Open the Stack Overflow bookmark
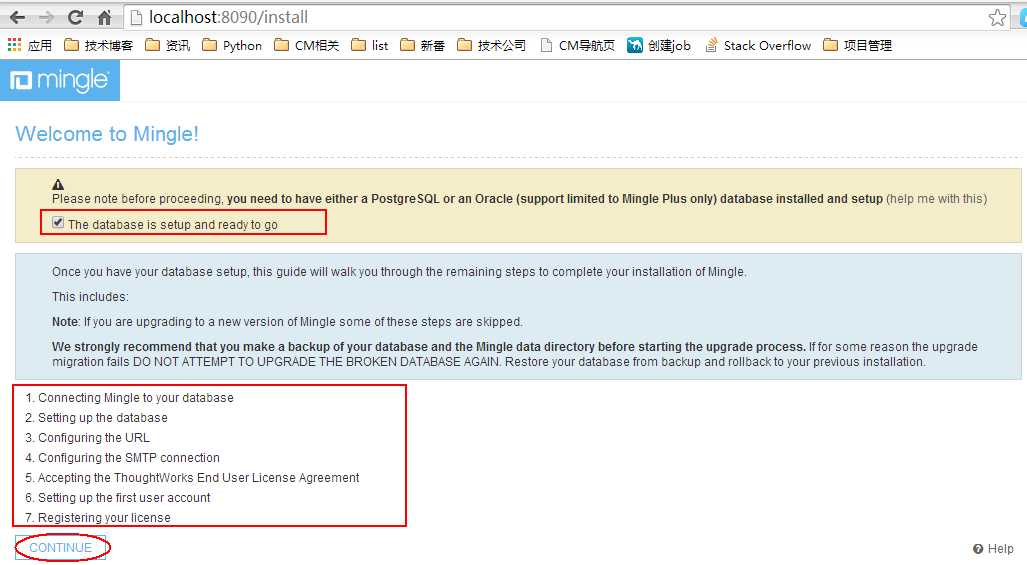Screen dimensions: 1027x565 pos(758,45)
